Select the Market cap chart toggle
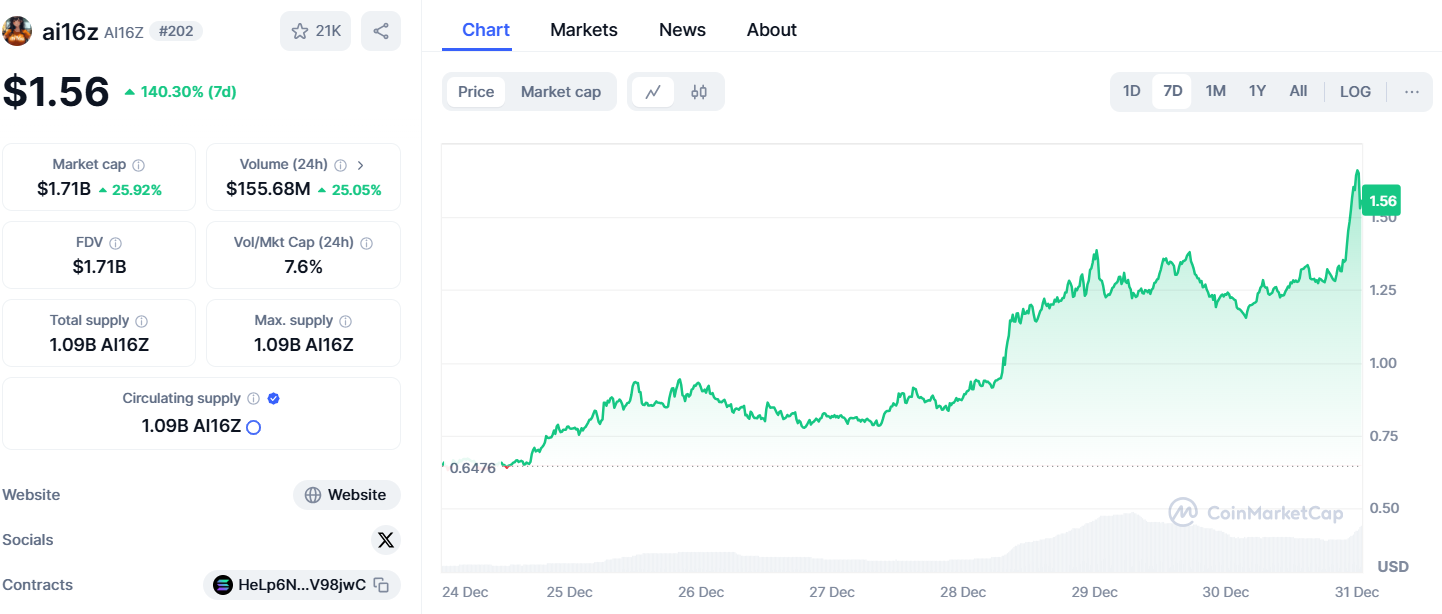This screenshot has height=614, width=1442. point(561,92)
